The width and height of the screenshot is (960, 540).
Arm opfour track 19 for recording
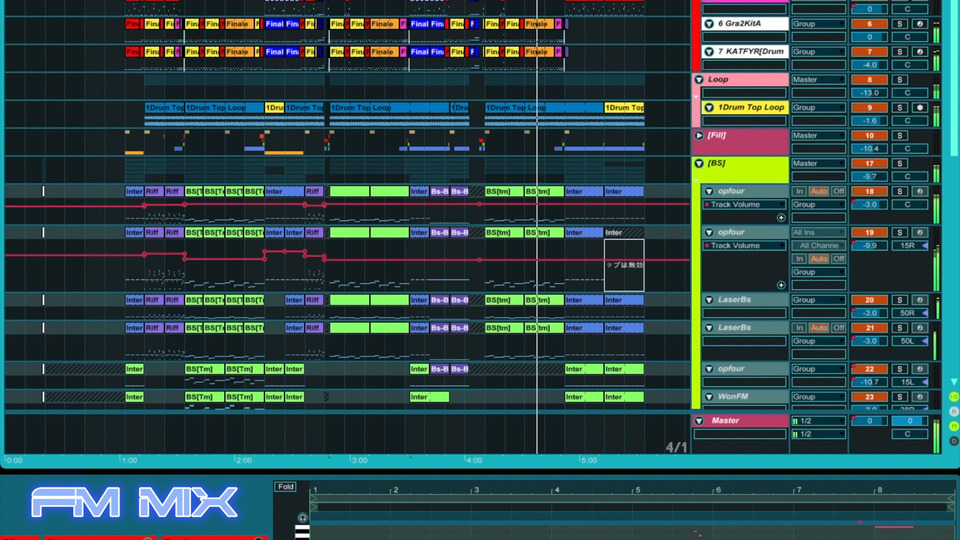[x=920, y=233]
